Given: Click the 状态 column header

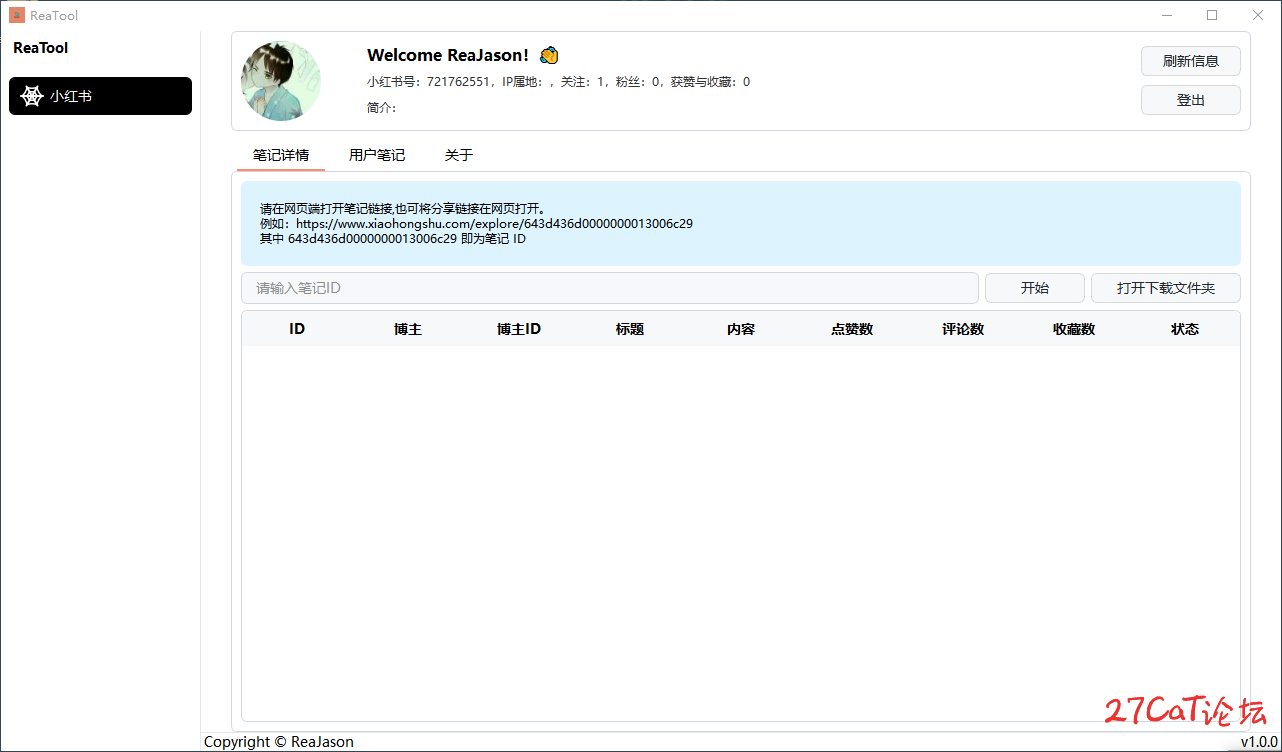Looking at the screenshot, I should [1185, 329].
